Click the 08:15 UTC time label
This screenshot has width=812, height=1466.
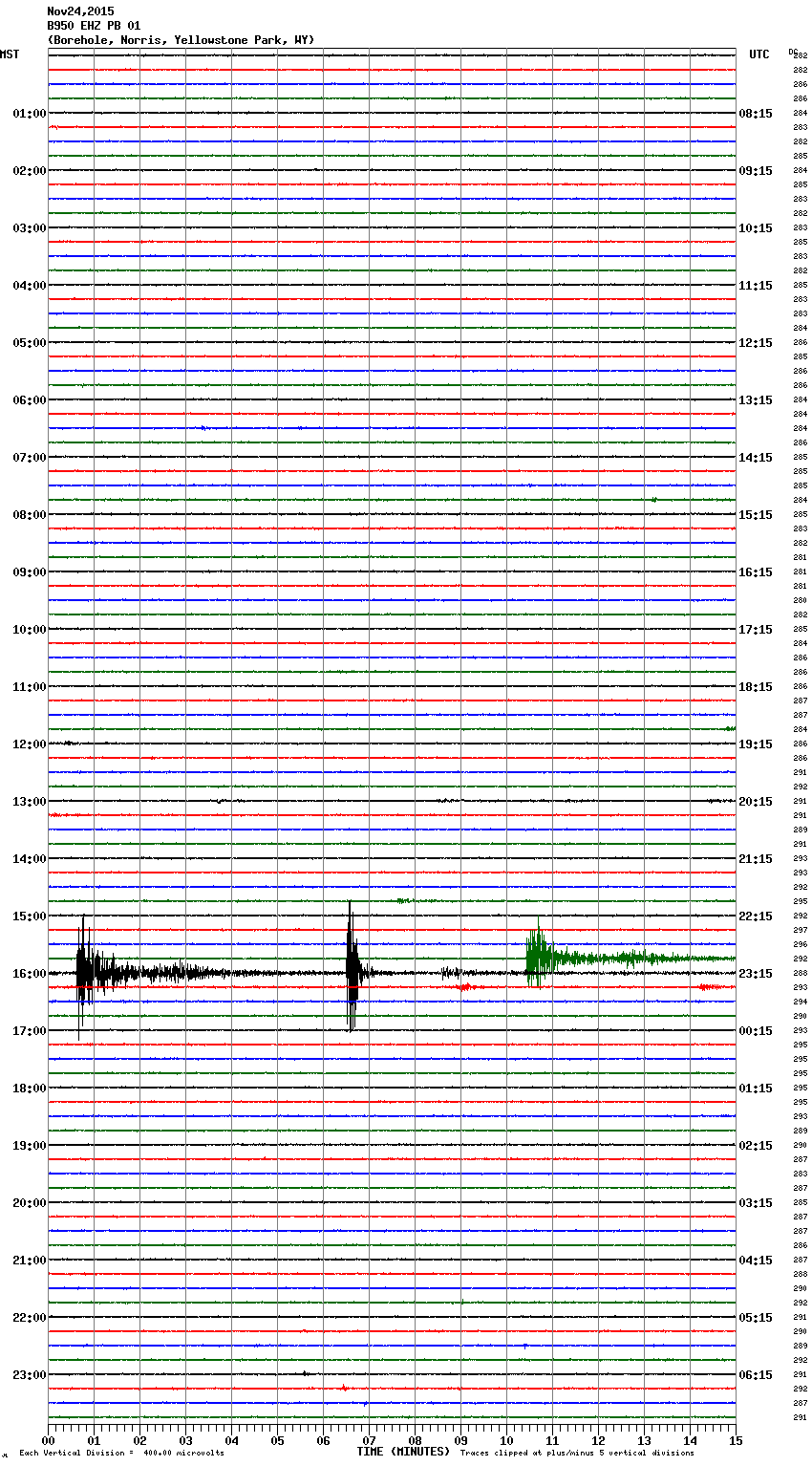pos(756,114)
